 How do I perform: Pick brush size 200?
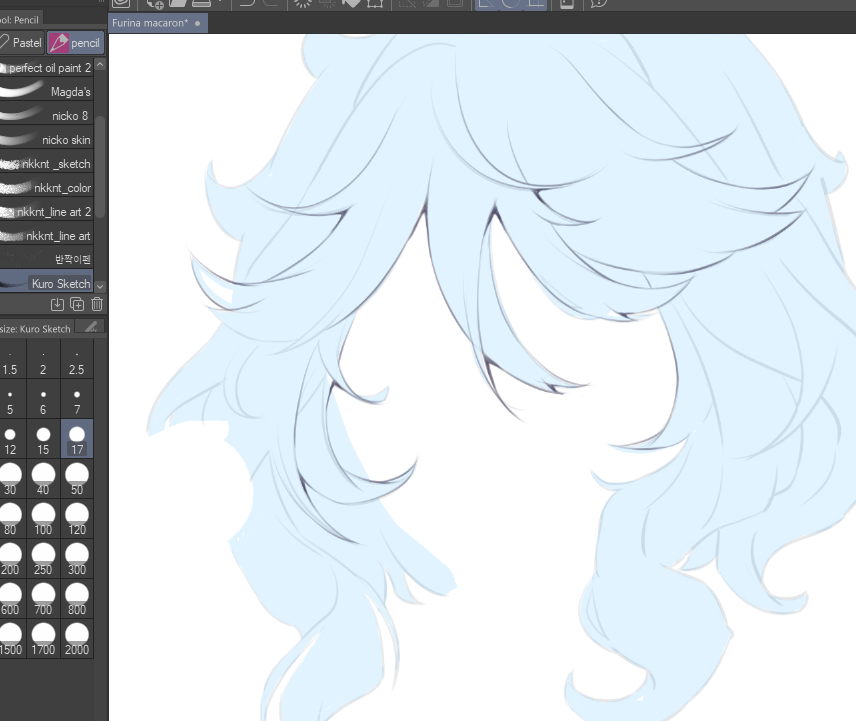click(11, 559)
